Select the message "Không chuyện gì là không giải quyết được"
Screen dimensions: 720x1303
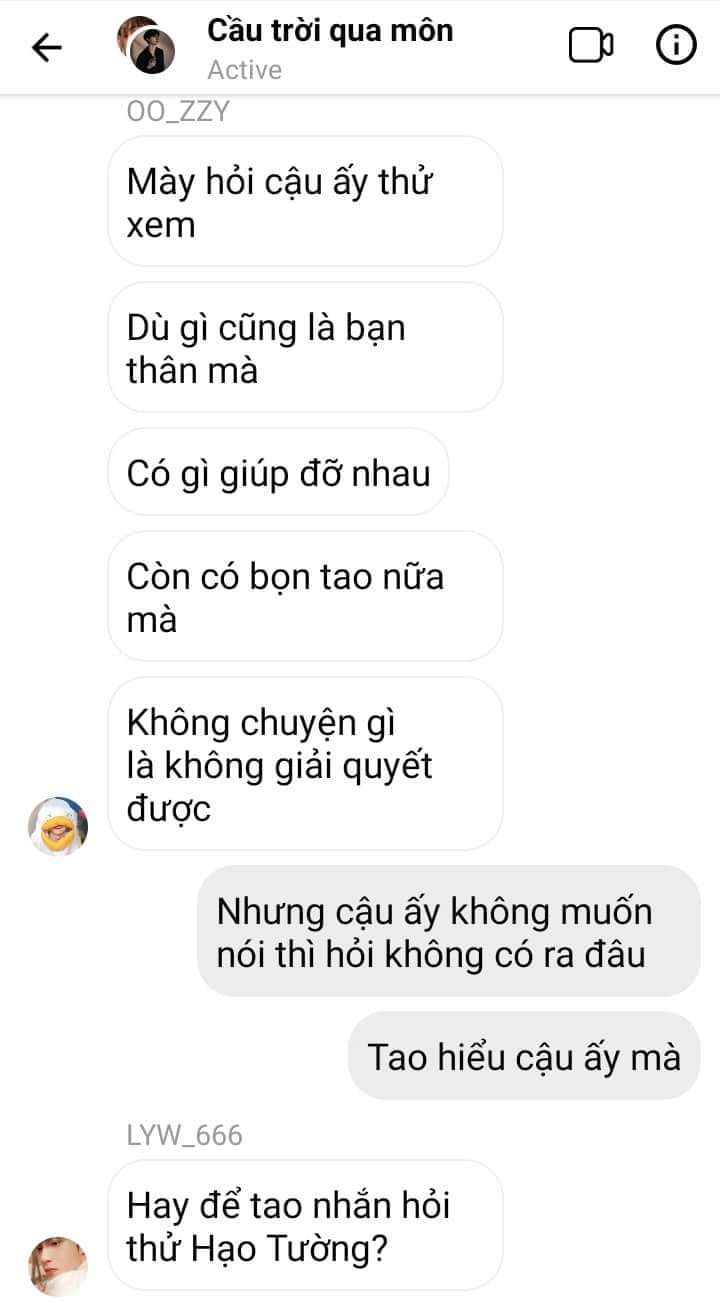(x=305, y=765)
